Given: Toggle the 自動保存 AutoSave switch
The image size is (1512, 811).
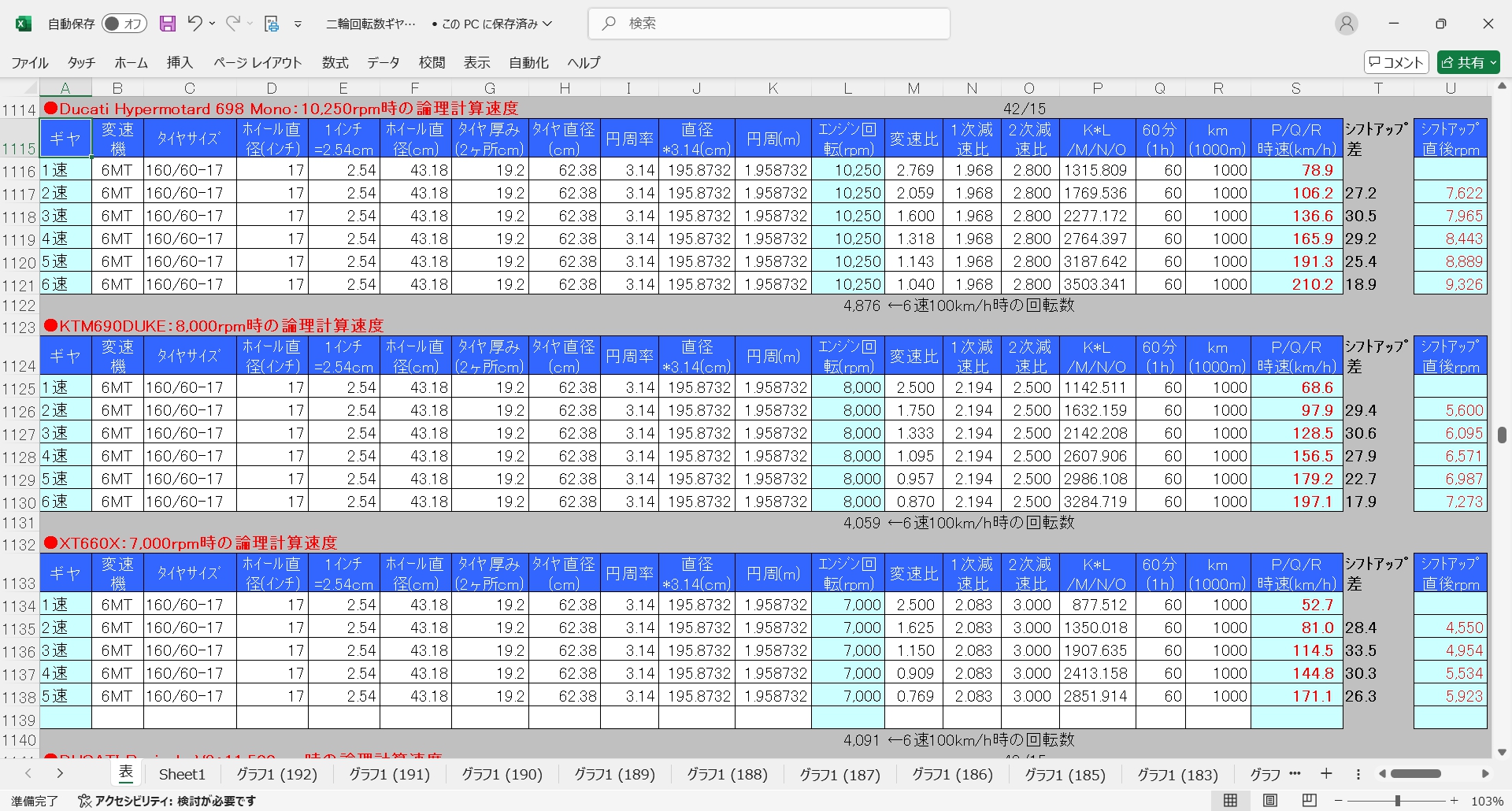Looking at the screenshot, I should point(124,24).
